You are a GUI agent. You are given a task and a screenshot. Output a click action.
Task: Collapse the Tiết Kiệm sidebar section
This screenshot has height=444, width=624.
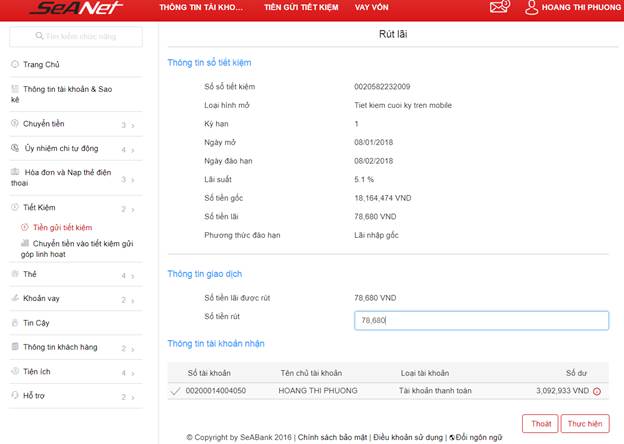[x=132, y=208]
